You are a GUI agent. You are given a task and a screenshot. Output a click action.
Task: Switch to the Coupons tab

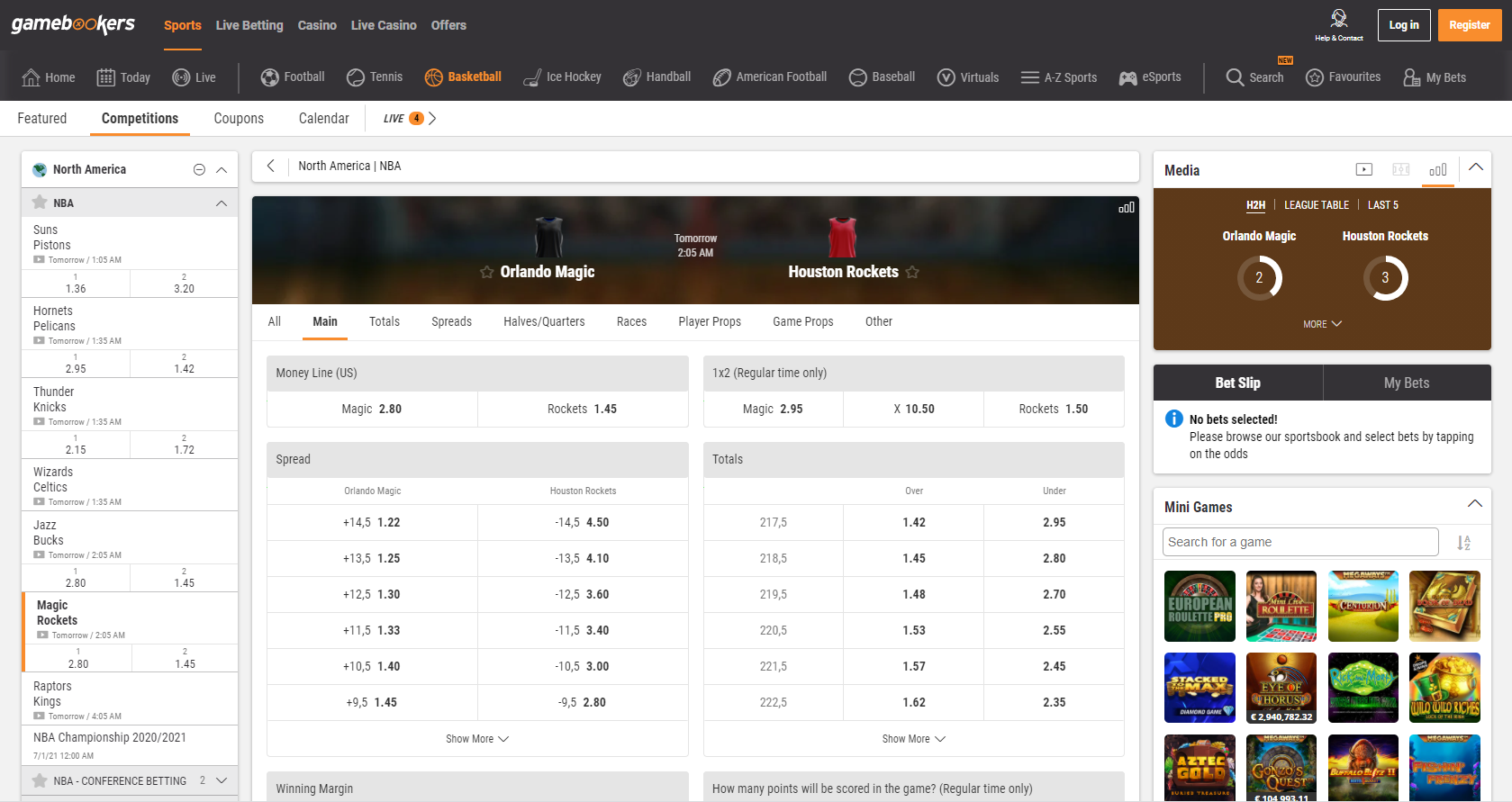tap(239, 118)
